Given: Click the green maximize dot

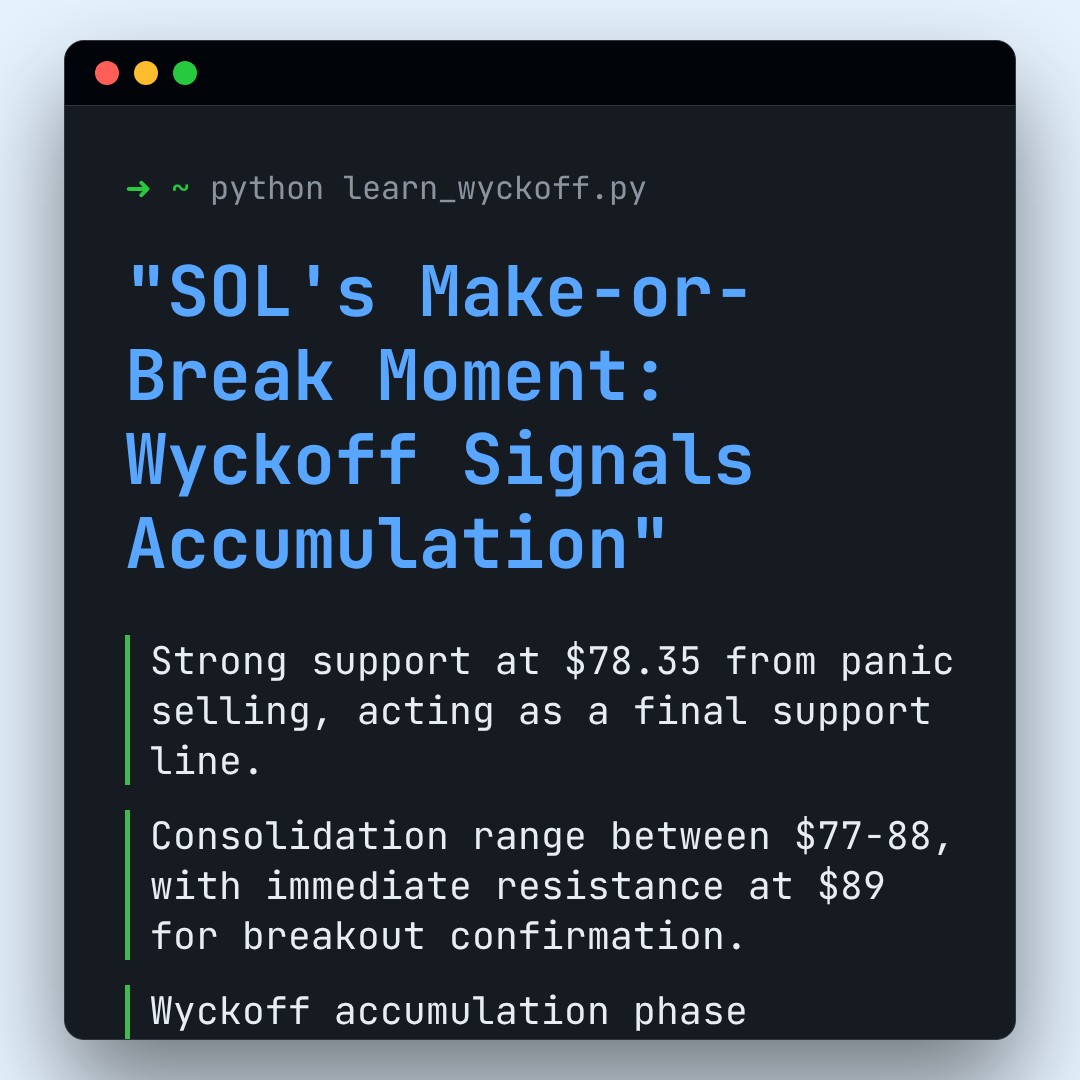Looking at the screenshot, I should point(185,73).
